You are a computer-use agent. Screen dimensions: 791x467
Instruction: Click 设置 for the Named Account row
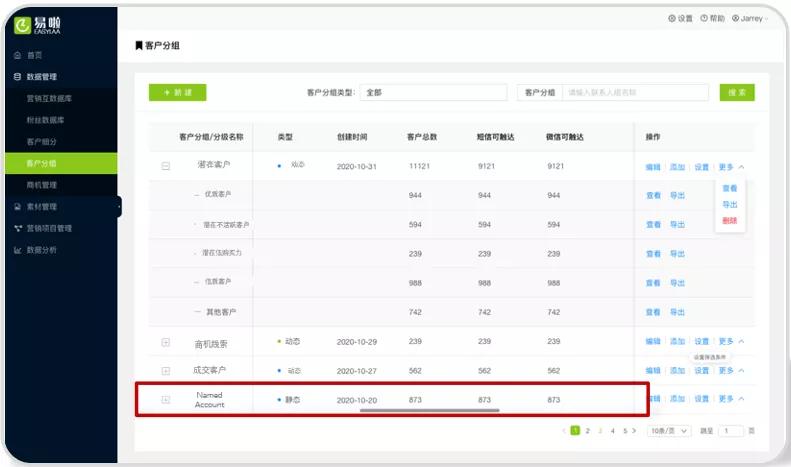click(x=702, y=399)
